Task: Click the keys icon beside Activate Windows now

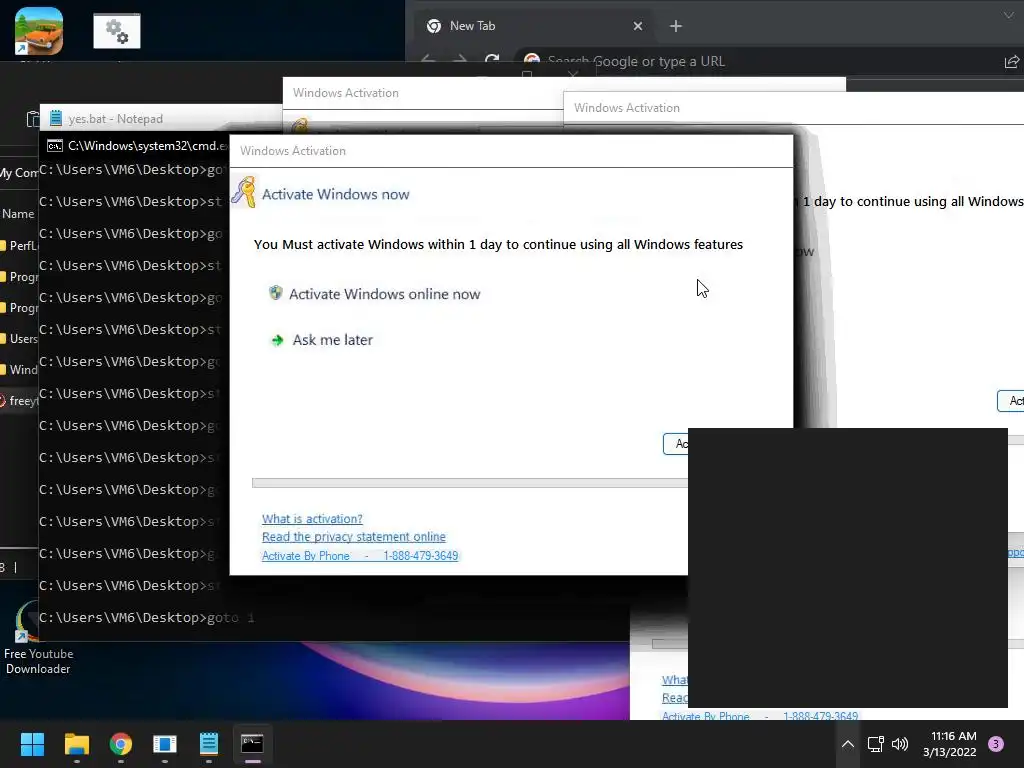Action: tap(244, 192)
